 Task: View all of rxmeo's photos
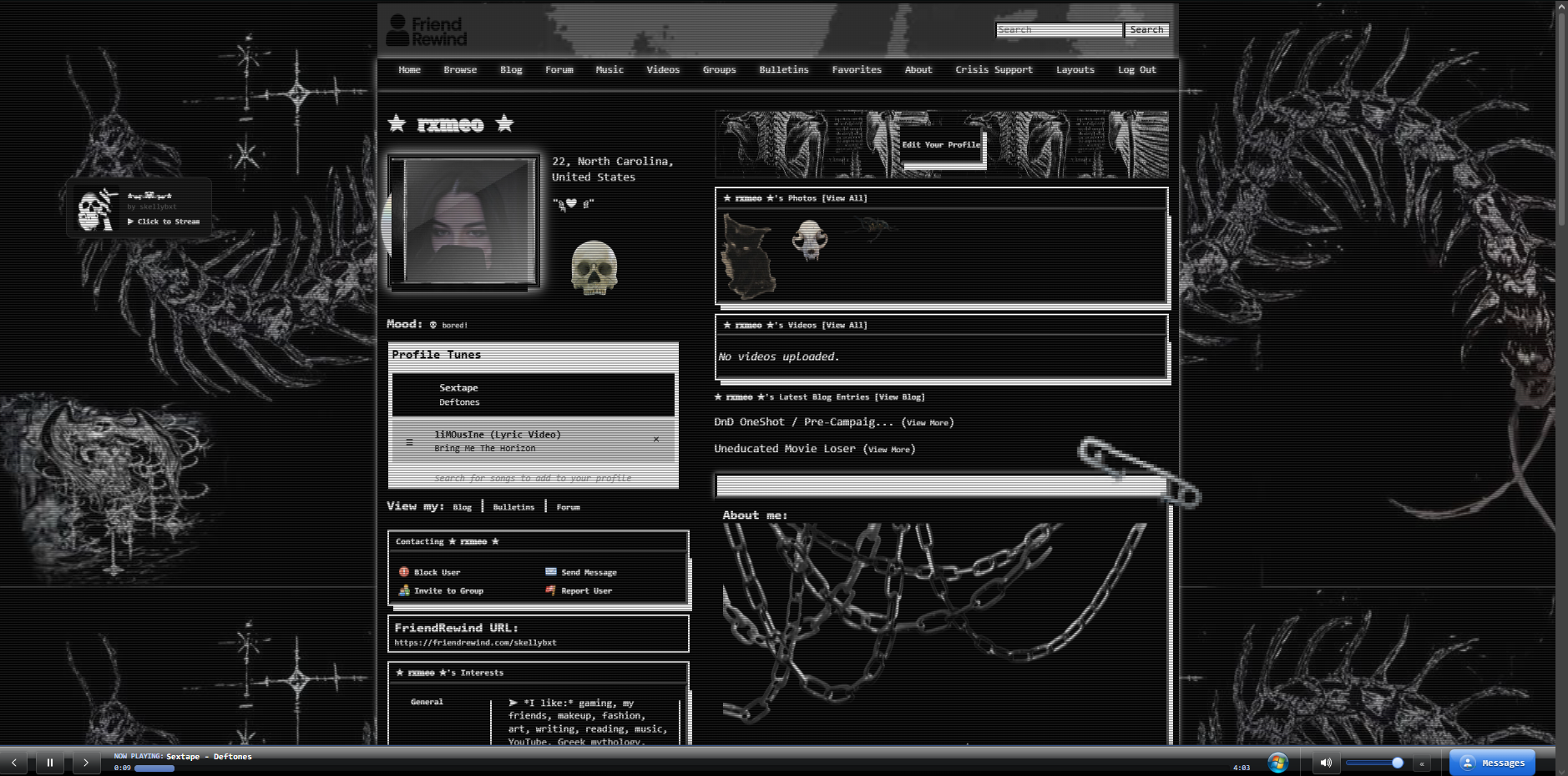[844, 199]
